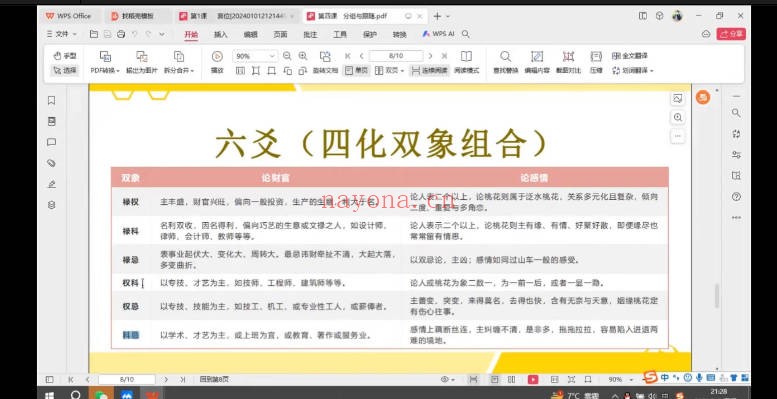Click the image extract icon at page top-right
This screenshot has width=777, height=399.
(677, 99)
